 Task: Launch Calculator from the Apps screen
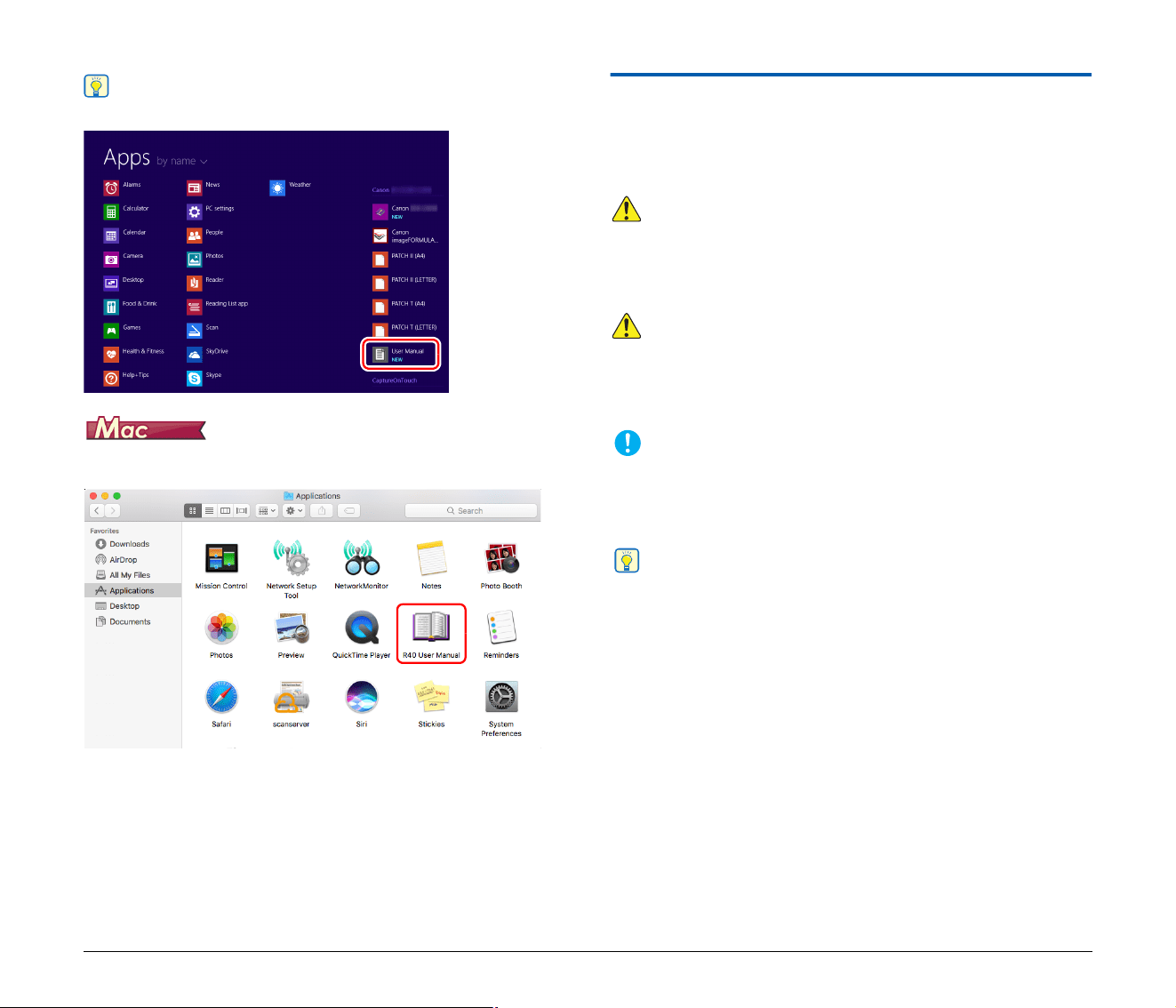[125, 212]
